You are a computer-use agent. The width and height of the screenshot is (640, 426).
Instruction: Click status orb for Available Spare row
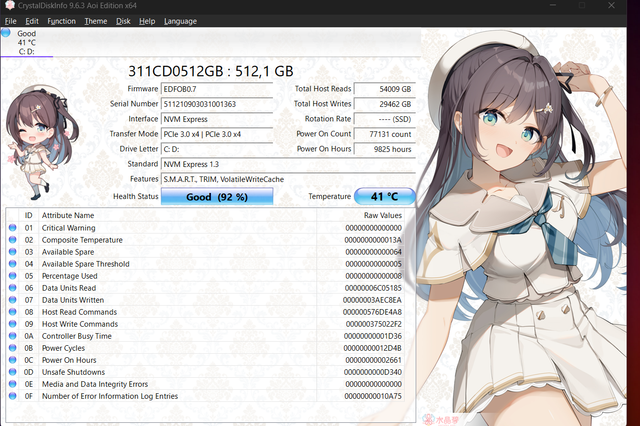(x=13, y=252)
